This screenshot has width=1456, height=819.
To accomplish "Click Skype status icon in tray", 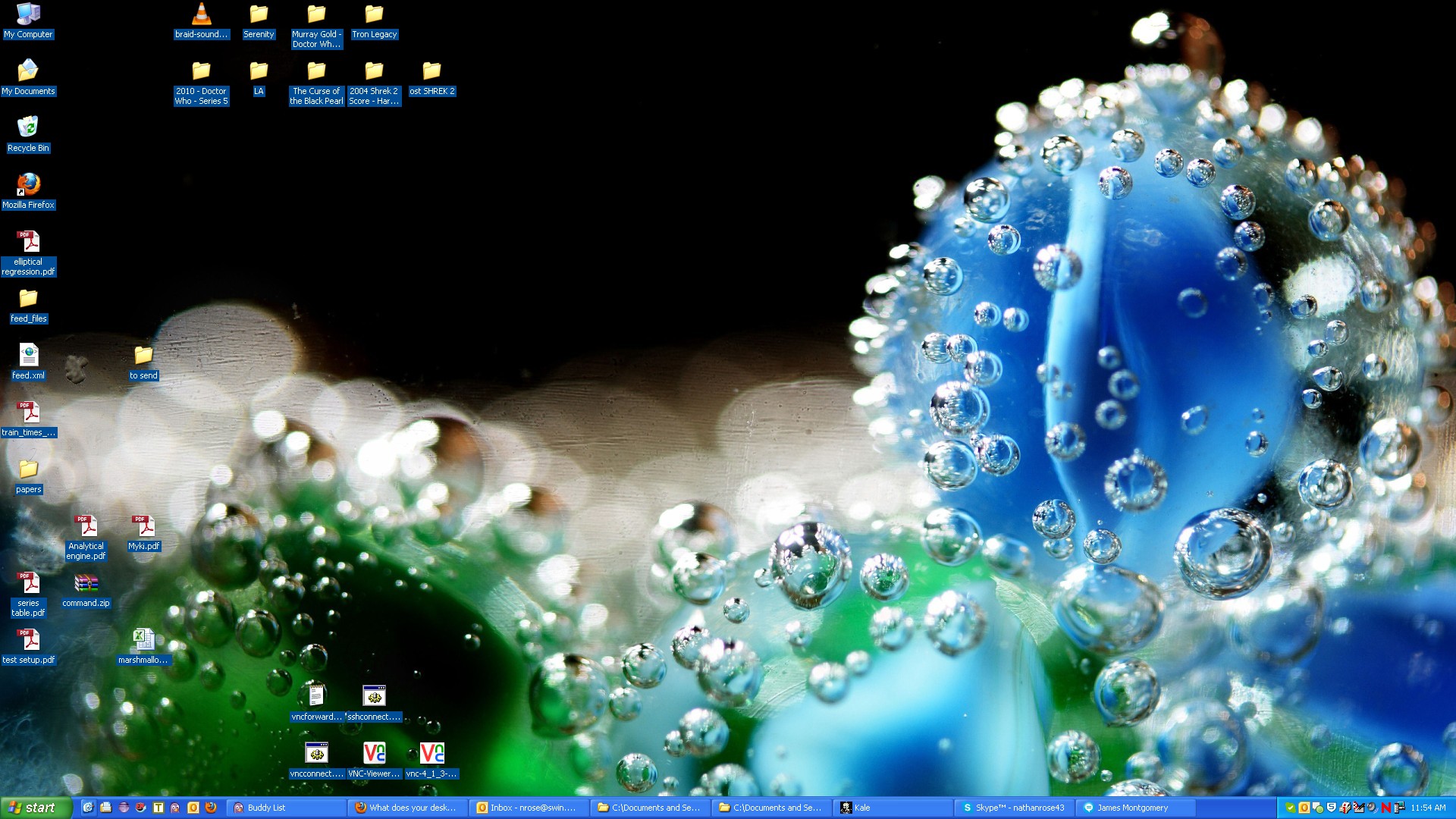I will click(x=1291, y=808).
